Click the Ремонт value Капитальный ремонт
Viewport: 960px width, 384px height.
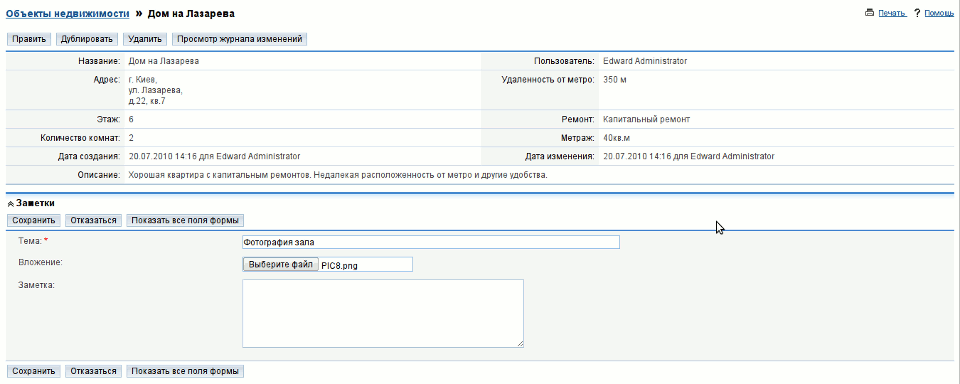coord(647,119)
